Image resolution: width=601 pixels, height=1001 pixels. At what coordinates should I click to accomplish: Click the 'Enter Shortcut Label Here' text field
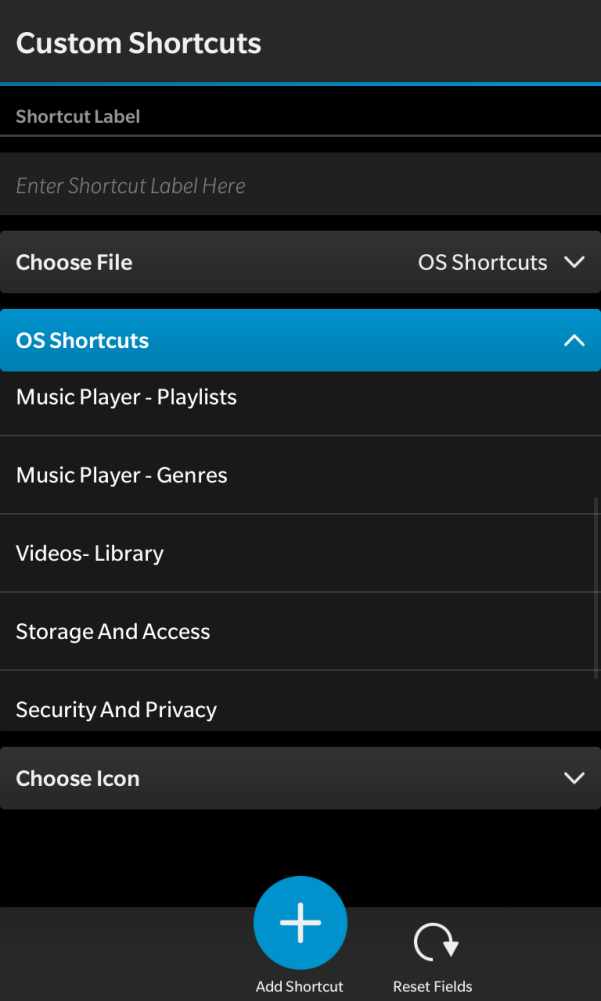(300, 185)
